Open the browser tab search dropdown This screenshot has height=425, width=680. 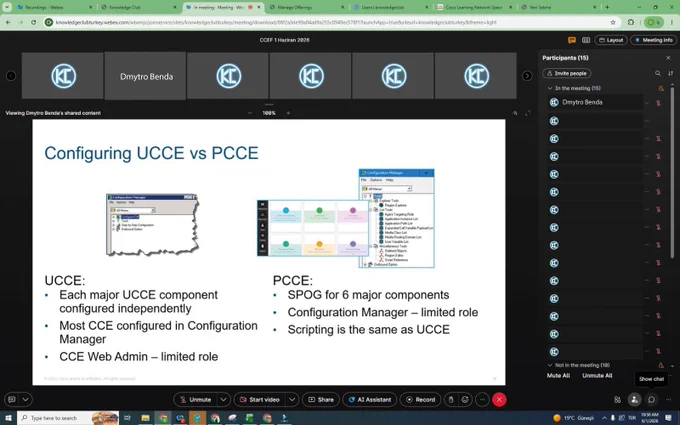[7, 7]
